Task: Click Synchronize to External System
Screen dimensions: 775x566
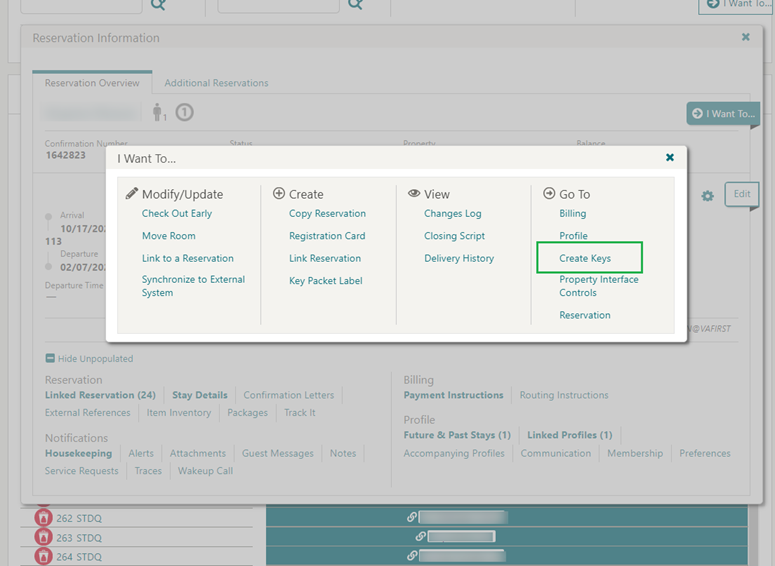Action: pos(193,286)
